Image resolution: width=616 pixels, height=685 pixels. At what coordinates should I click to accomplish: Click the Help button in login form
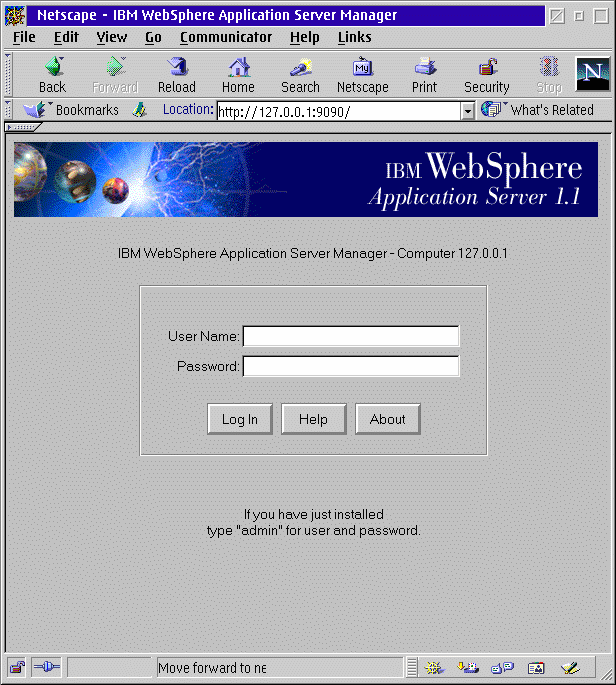click(x=314, y=419)
